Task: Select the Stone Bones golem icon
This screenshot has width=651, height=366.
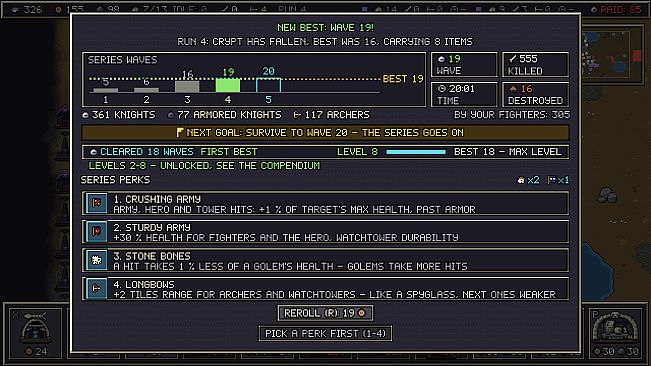Action: (96, 260)
